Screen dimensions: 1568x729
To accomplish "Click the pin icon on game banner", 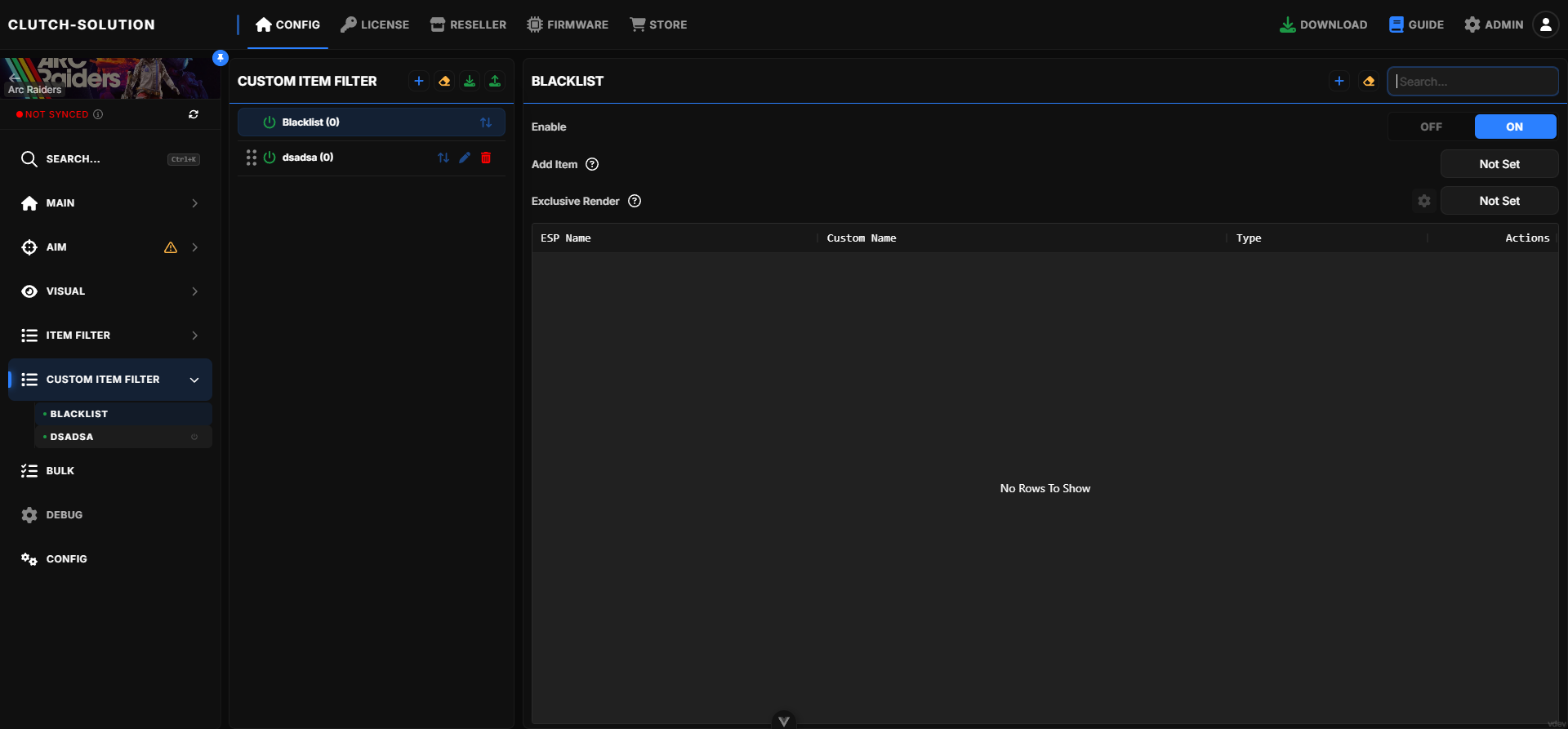I will coord(220,58).
